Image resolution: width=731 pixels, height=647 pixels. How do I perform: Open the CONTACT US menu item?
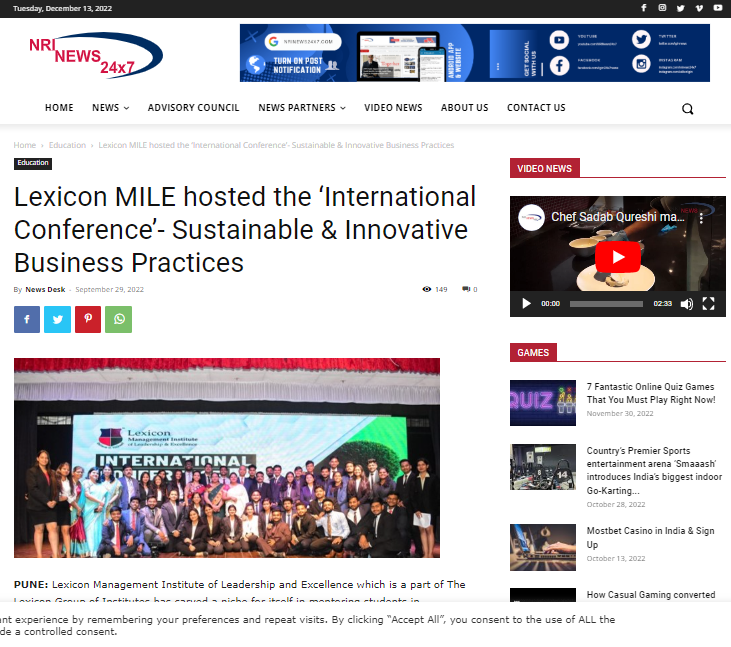point(536,108)
